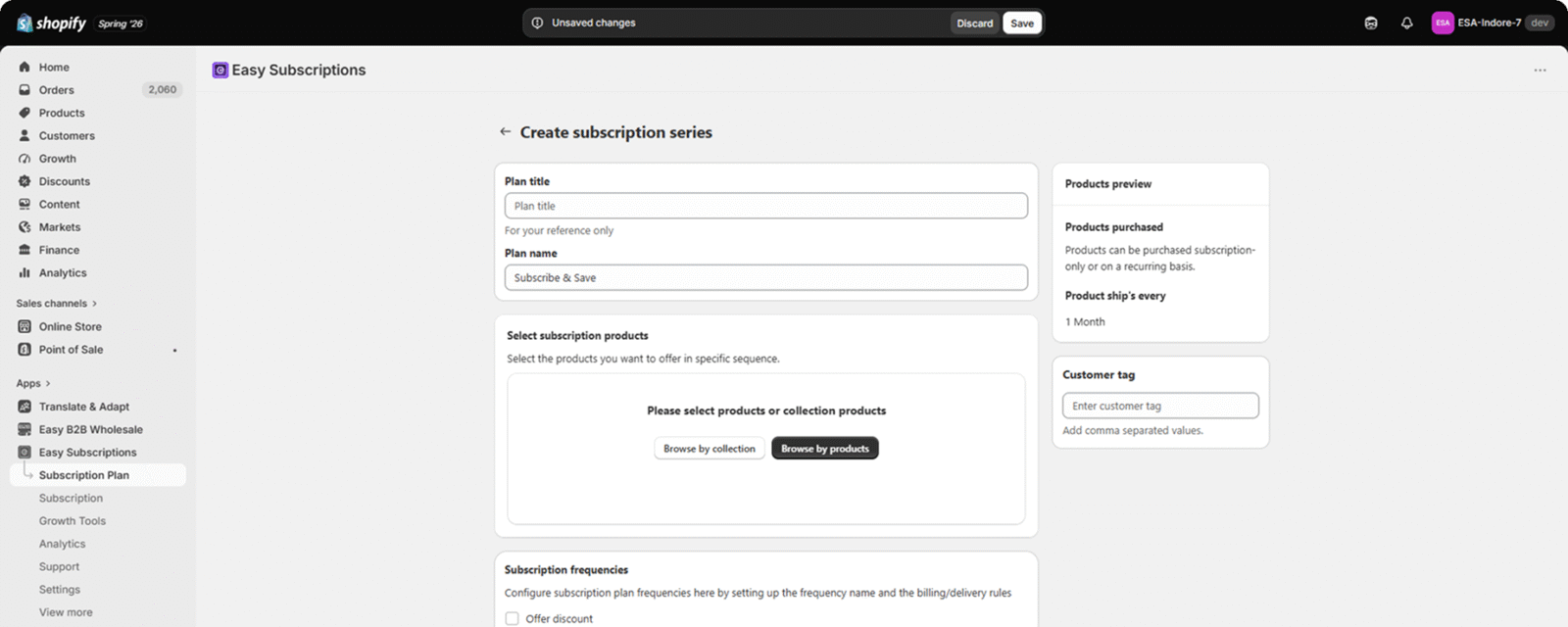Discard the unsaved changes
1568x627 pixels.
pos(975,23)
